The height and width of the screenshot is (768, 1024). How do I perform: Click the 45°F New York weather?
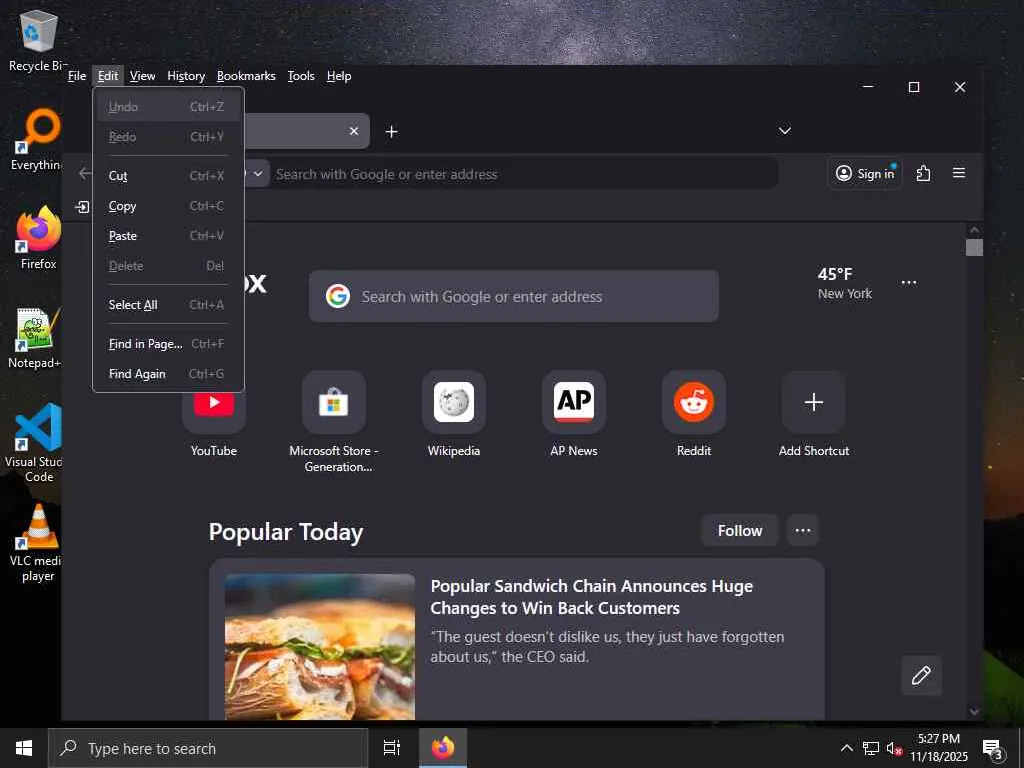[x=845, y=283]
